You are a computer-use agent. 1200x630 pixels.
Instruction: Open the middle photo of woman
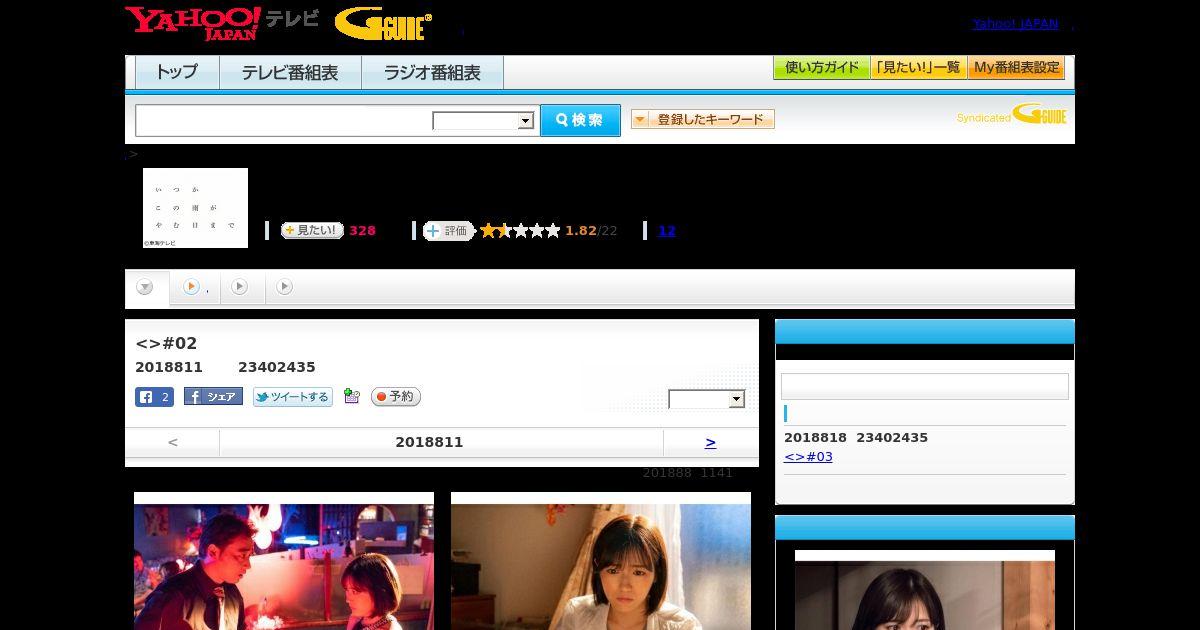601,566
